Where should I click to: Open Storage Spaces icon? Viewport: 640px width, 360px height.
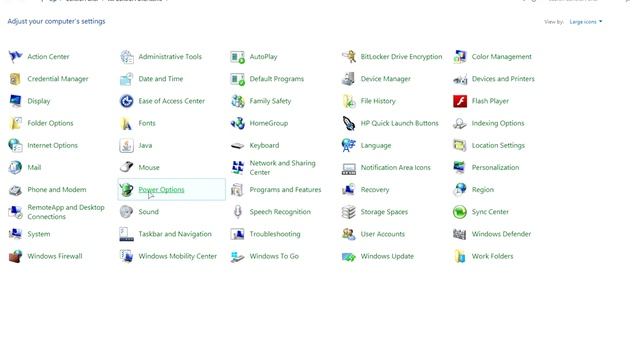pos(349,211)
